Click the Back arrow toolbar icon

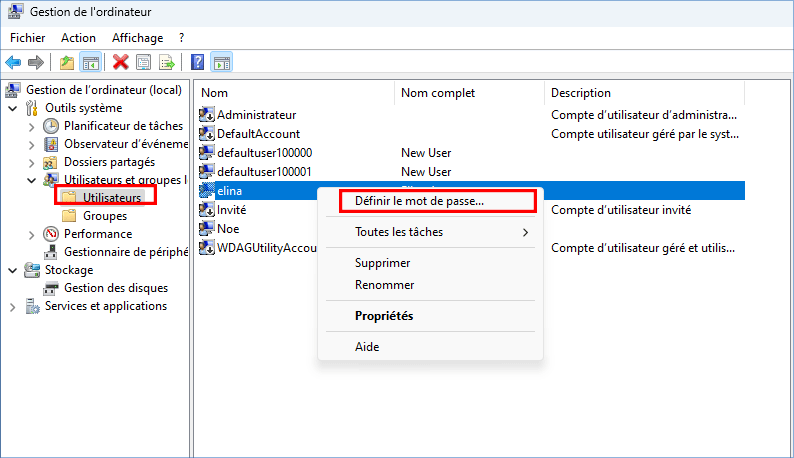click(13, 63)
